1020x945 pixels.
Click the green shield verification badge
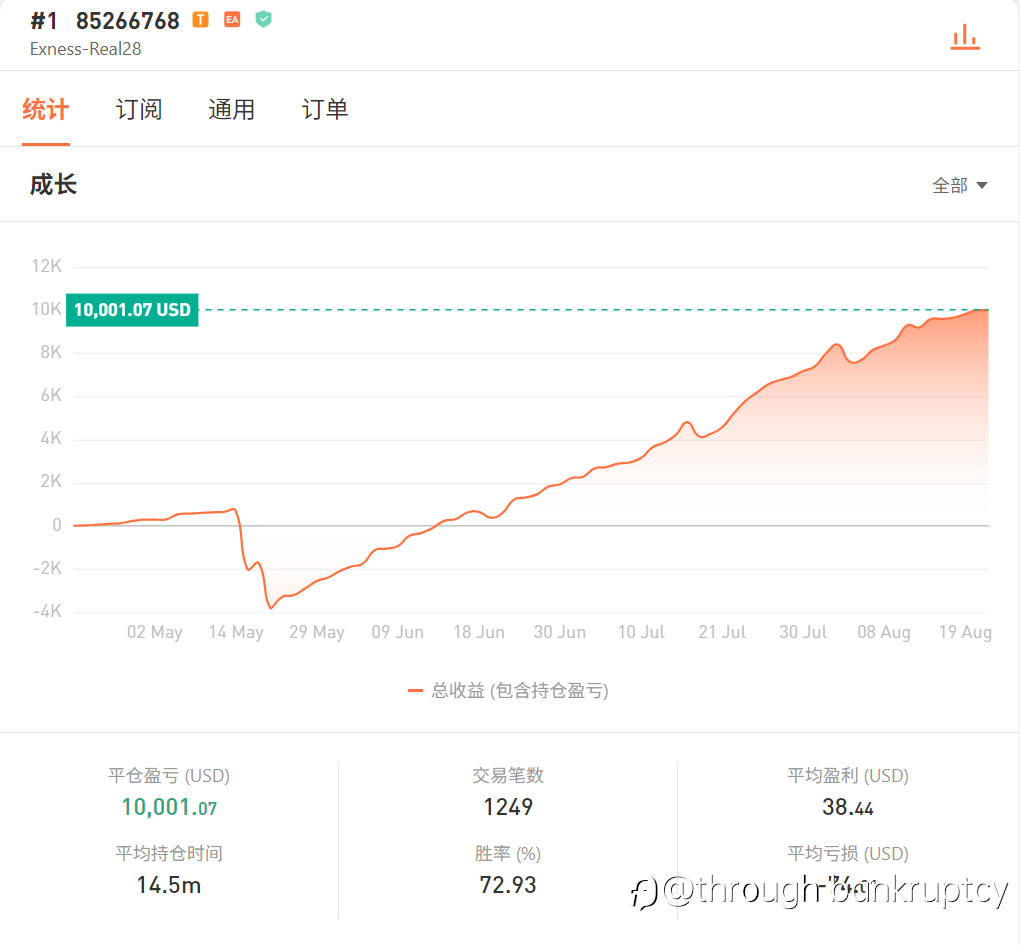point(263,20)
